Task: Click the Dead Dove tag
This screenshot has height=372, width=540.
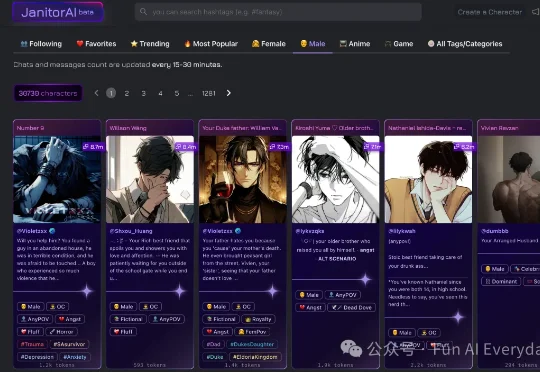Action: pos(352,308)
